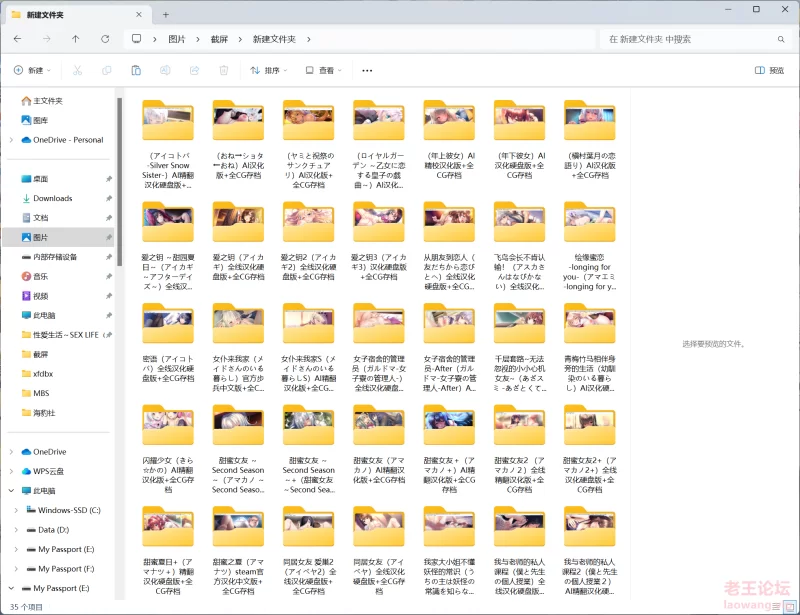Select the 闪耀少女 folder
The image size is (800, 615).
pyautogui.click(x=168, y=450)
